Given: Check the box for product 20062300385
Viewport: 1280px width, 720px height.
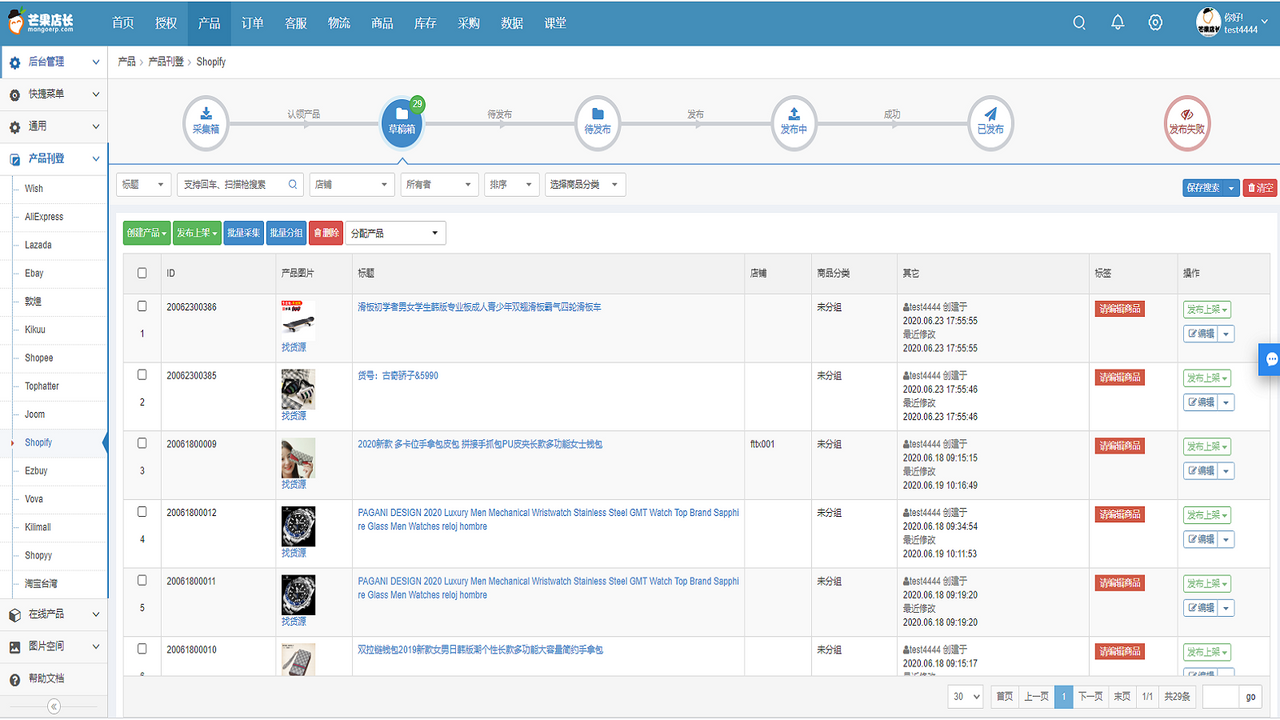Looking at the screenshot, I should click(142, 375).
